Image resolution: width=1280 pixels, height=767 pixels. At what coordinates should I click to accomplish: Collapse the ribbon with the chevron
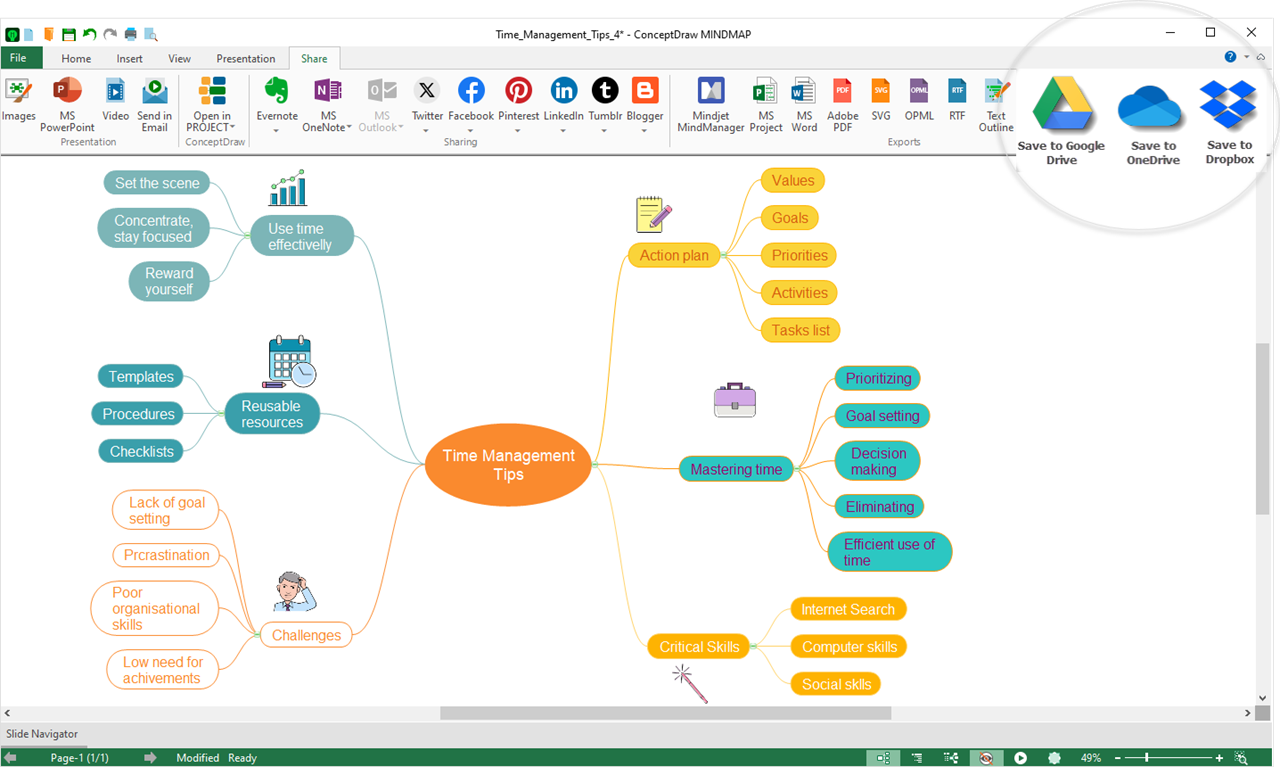[x=1261, y=57]
